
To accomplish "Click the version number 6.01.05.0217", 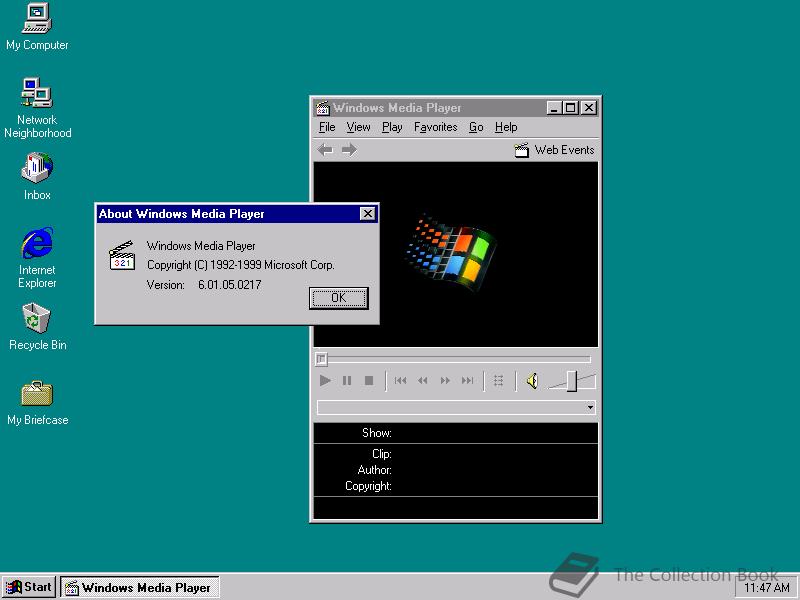I will (230, 285).
